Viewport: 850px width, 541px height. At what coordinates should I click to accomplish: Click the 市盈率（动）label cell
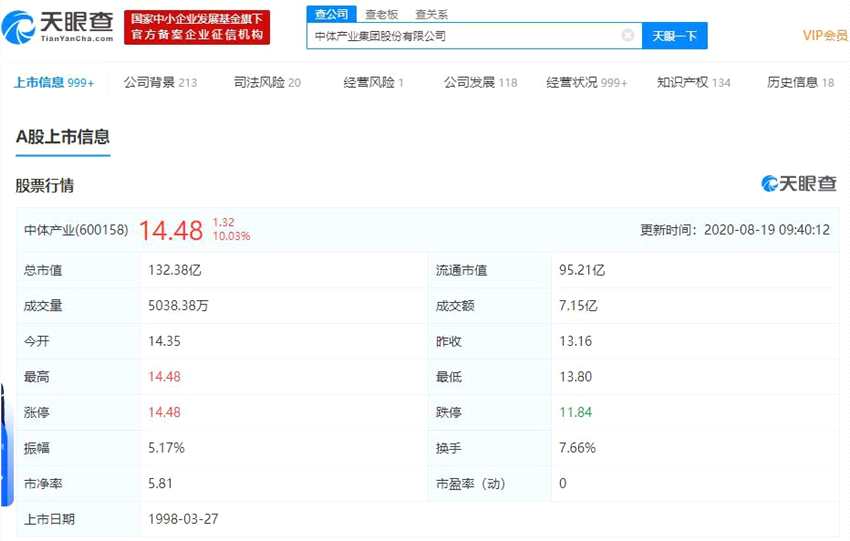tap(490, 484)
